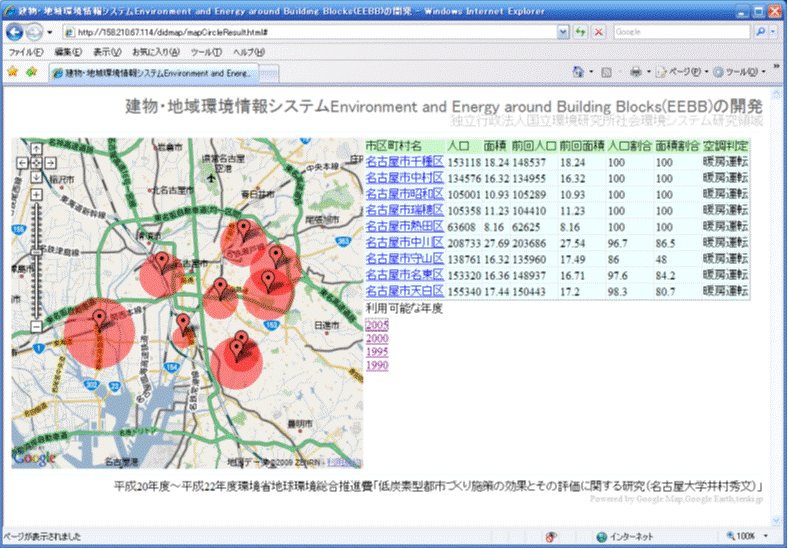The width and height of the screenshot is (788, 549).
Task: Open the 名古屋市熱田区 link
Action: [405, 226]
